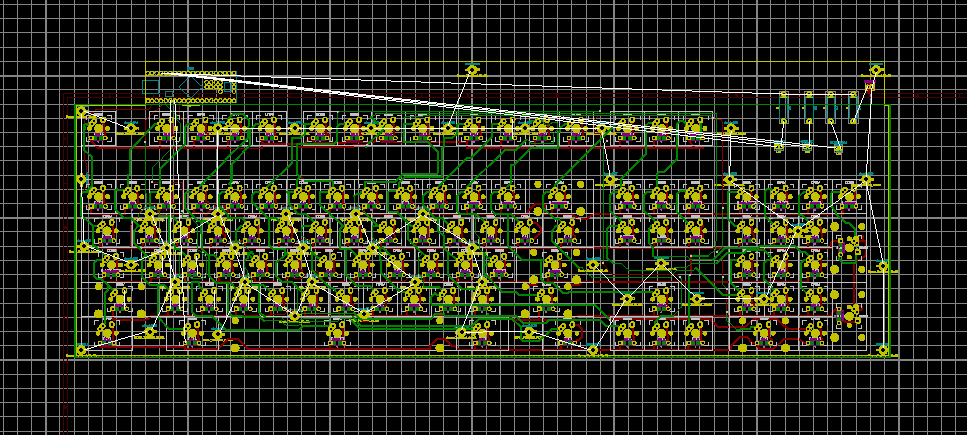967x435 pixels.
Task: Click the isolated pad above the board's top center
Action: click(x=472, y=71)
